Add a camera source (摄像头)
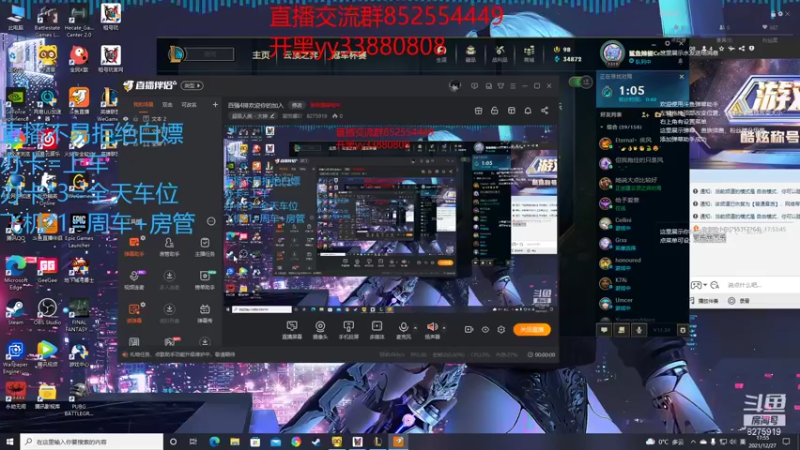 coord(320,330)
